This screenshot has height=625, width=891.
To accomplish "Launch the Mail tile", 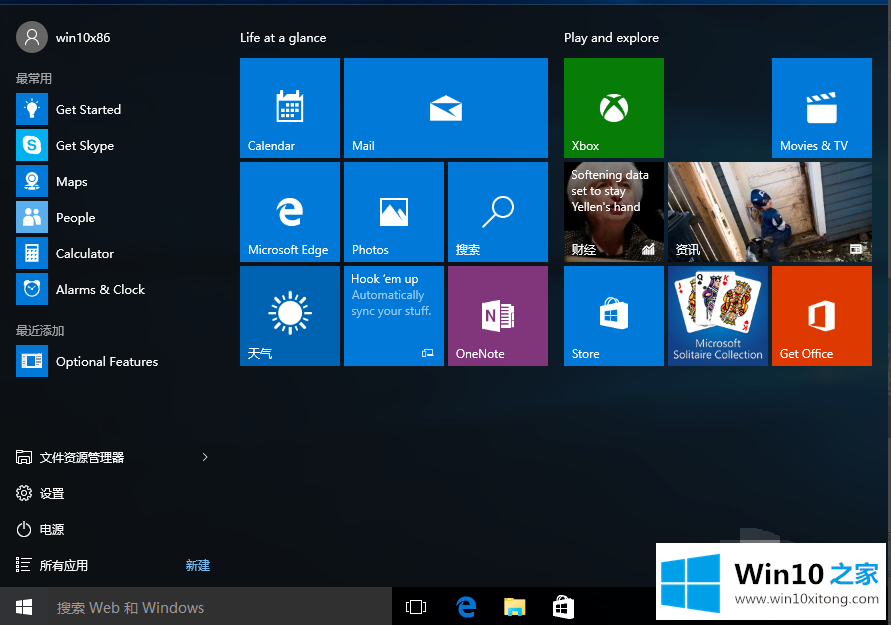I will 445,108.
